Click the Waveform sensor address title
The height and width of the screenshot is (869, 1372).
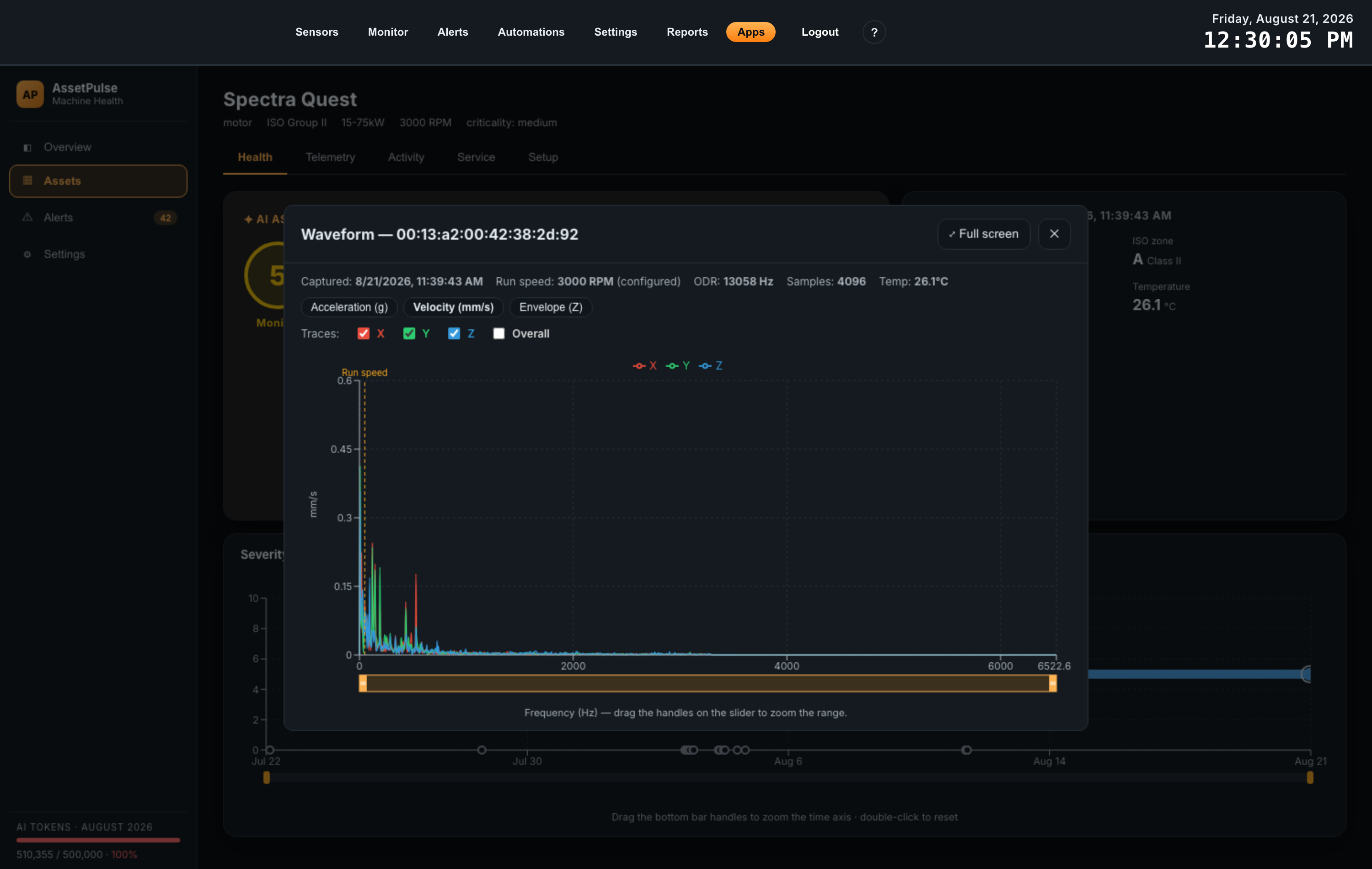pos(439,234)
